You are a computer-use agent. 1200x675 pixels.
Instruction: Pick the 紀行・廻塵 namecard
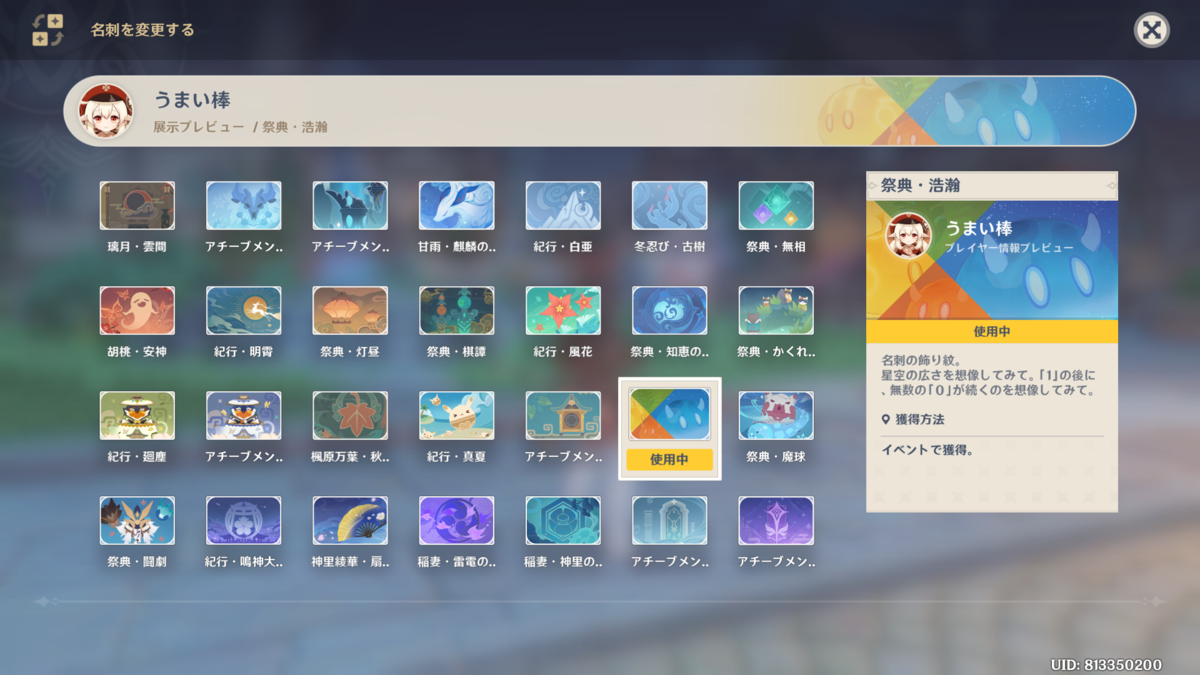pos(137,416)
